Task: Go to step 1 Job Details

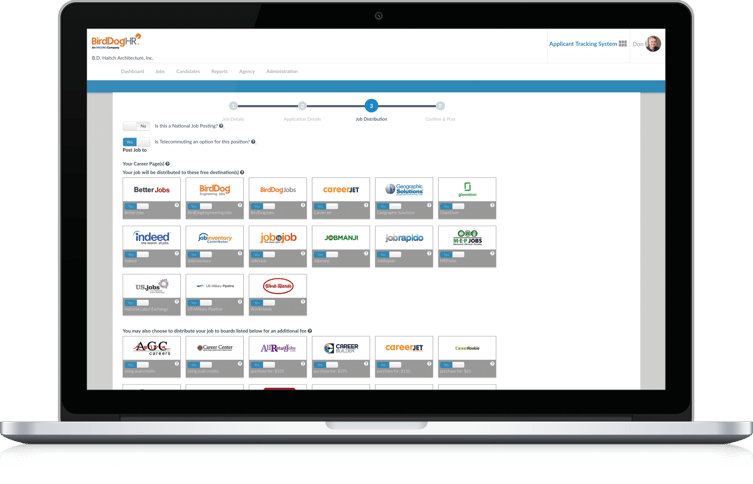Action: tap(233, 106)
